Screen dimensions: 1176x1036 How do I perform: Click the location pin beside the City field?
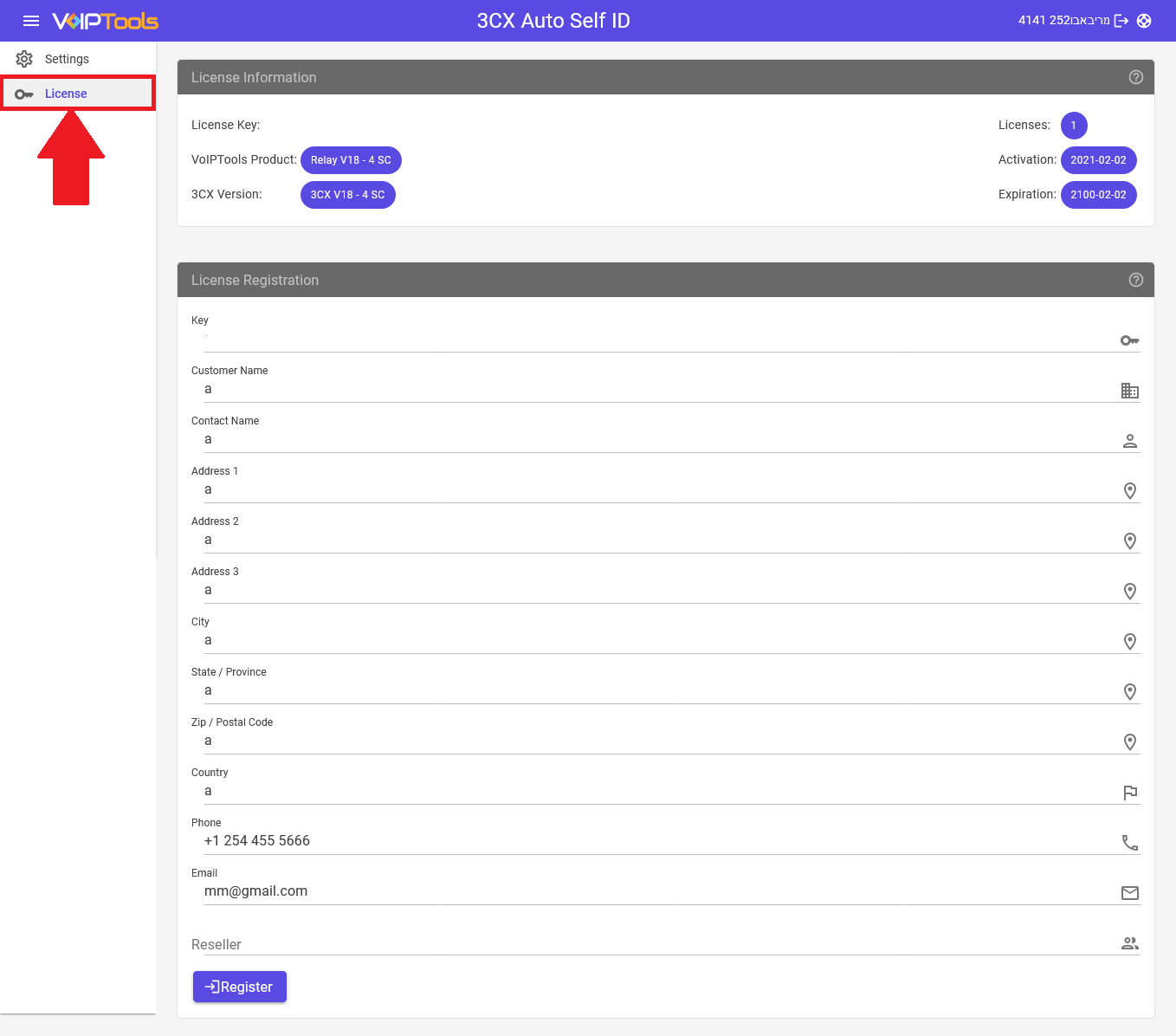1130,641
